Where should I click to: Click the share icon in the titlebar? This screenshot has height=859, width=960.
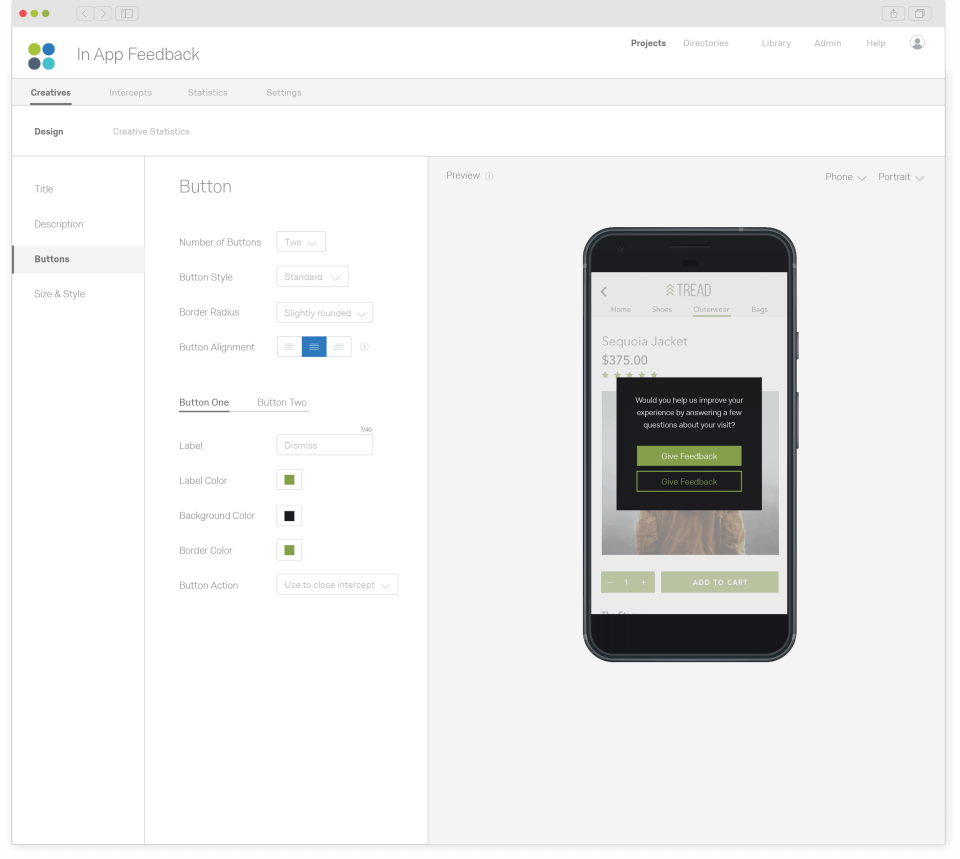point(893,13)
